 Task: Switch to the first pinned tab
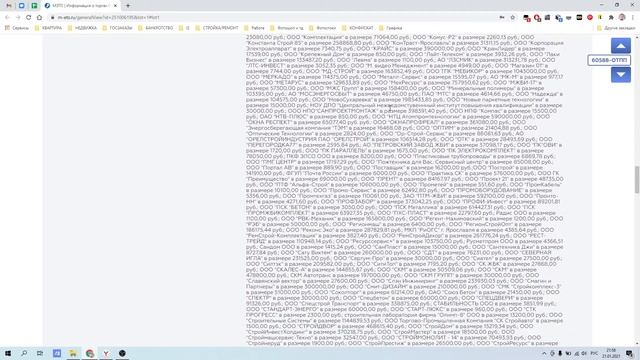pyautogui.click(x=9, y=6)
